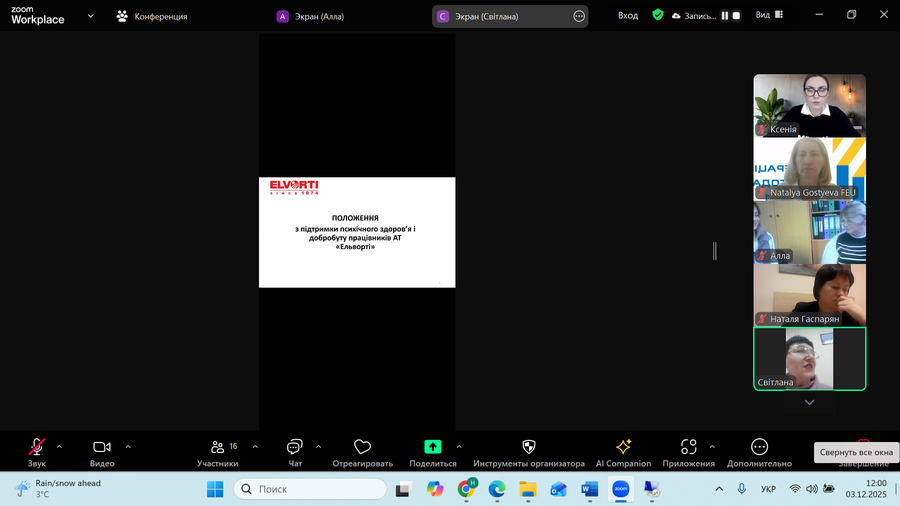This screenshot has height=506, width=900.
Task: Pause the meeting recording
Action: coord(725,16)
